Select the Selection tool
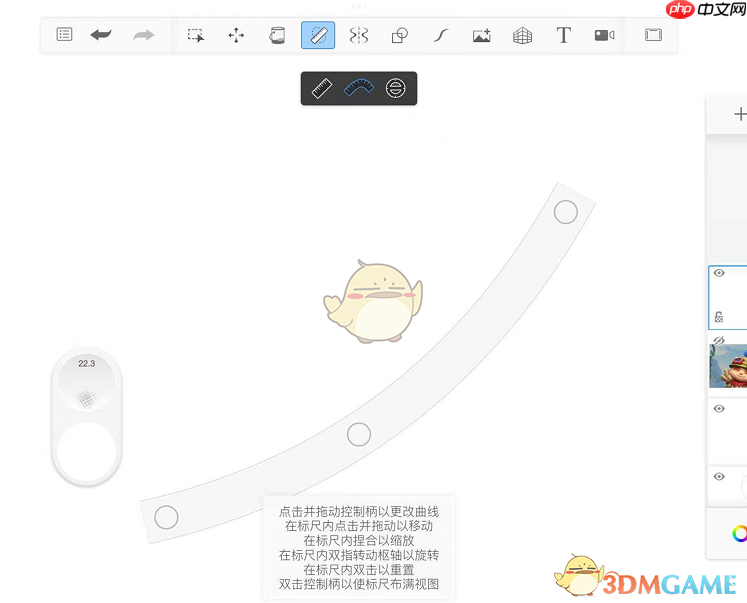This screenshot has height=603, width=747. (196, 35)
